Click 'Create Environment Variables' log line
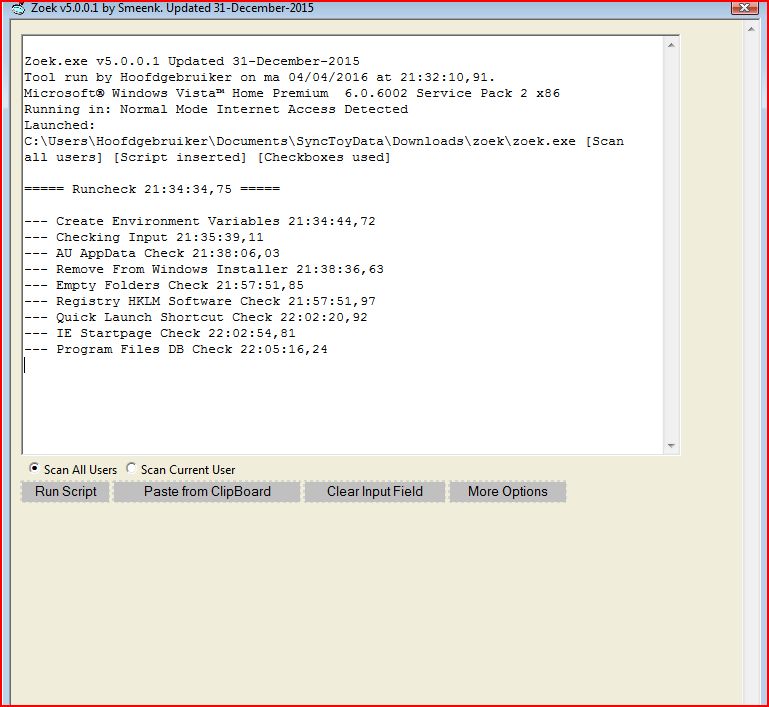The width and height of the screenshot is (769, 707). 200,221
